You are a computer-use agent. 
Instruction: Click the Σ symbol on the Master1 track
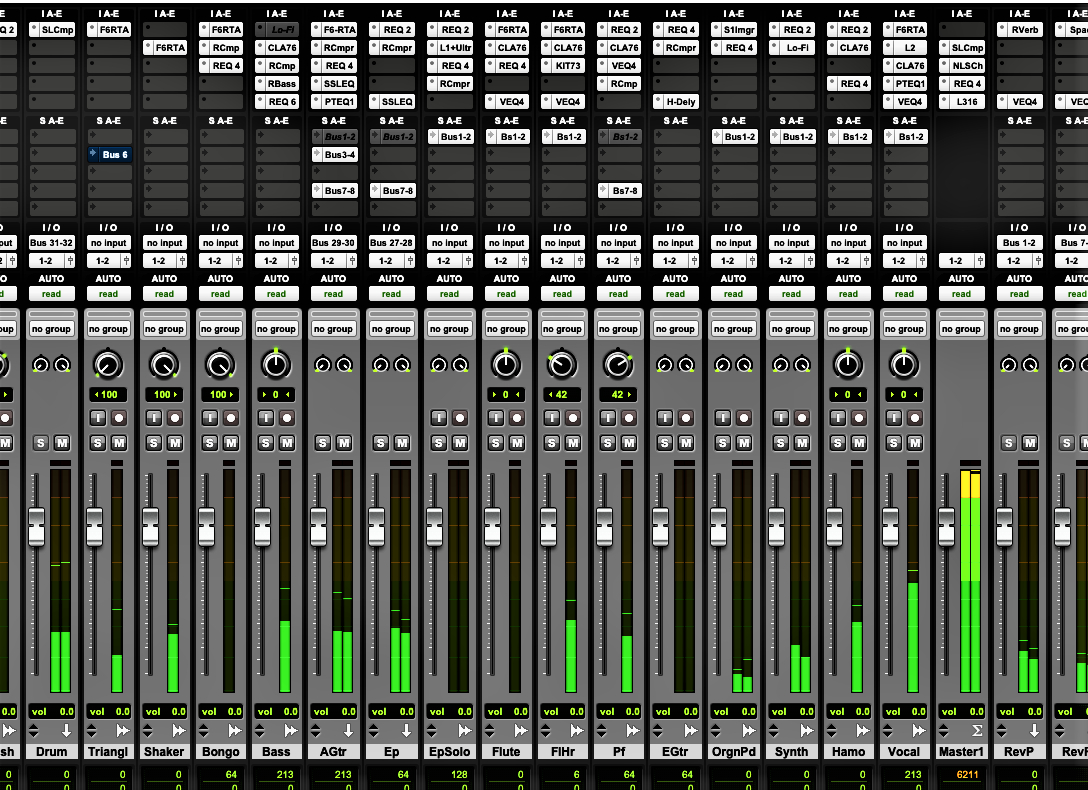977,730
